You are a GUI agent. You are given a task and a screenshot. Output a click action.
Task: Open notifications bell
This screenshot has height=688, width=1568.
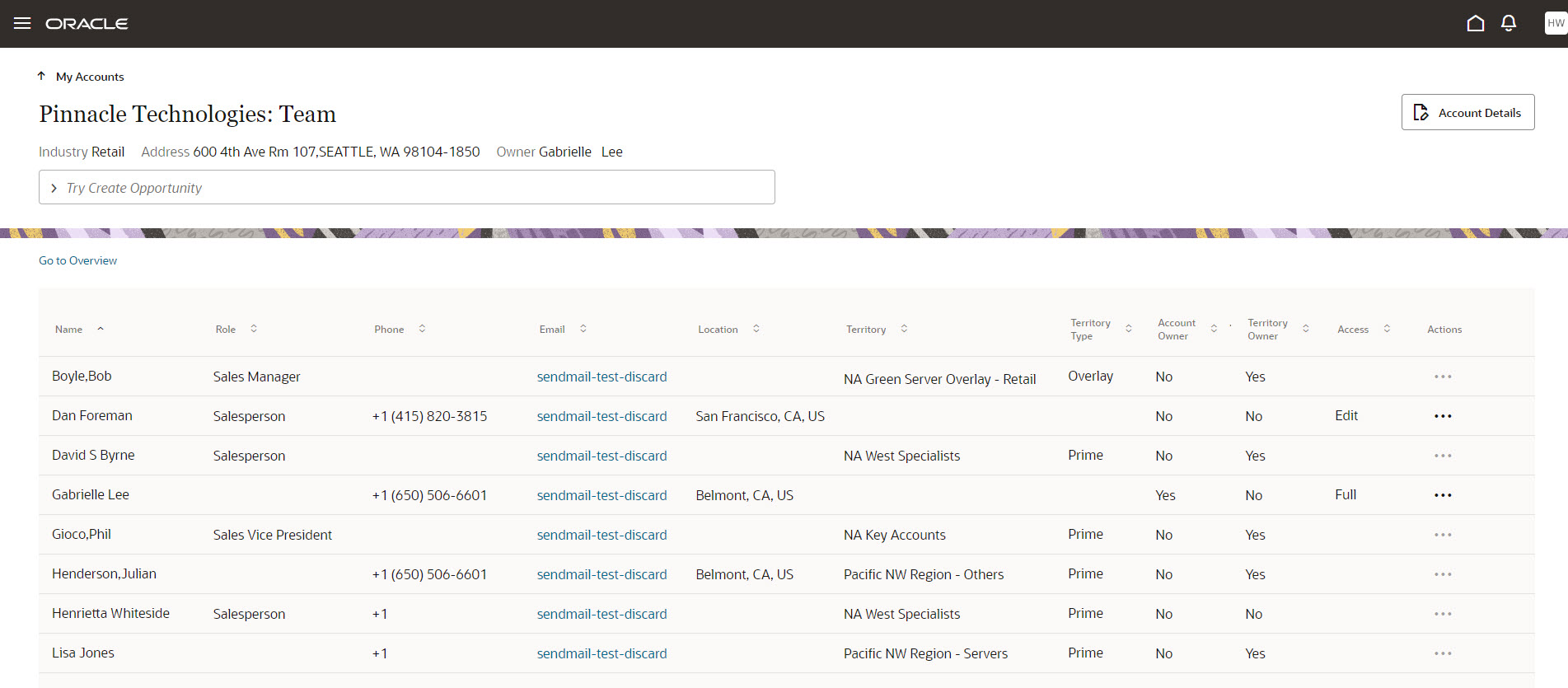click(1509, 23)
